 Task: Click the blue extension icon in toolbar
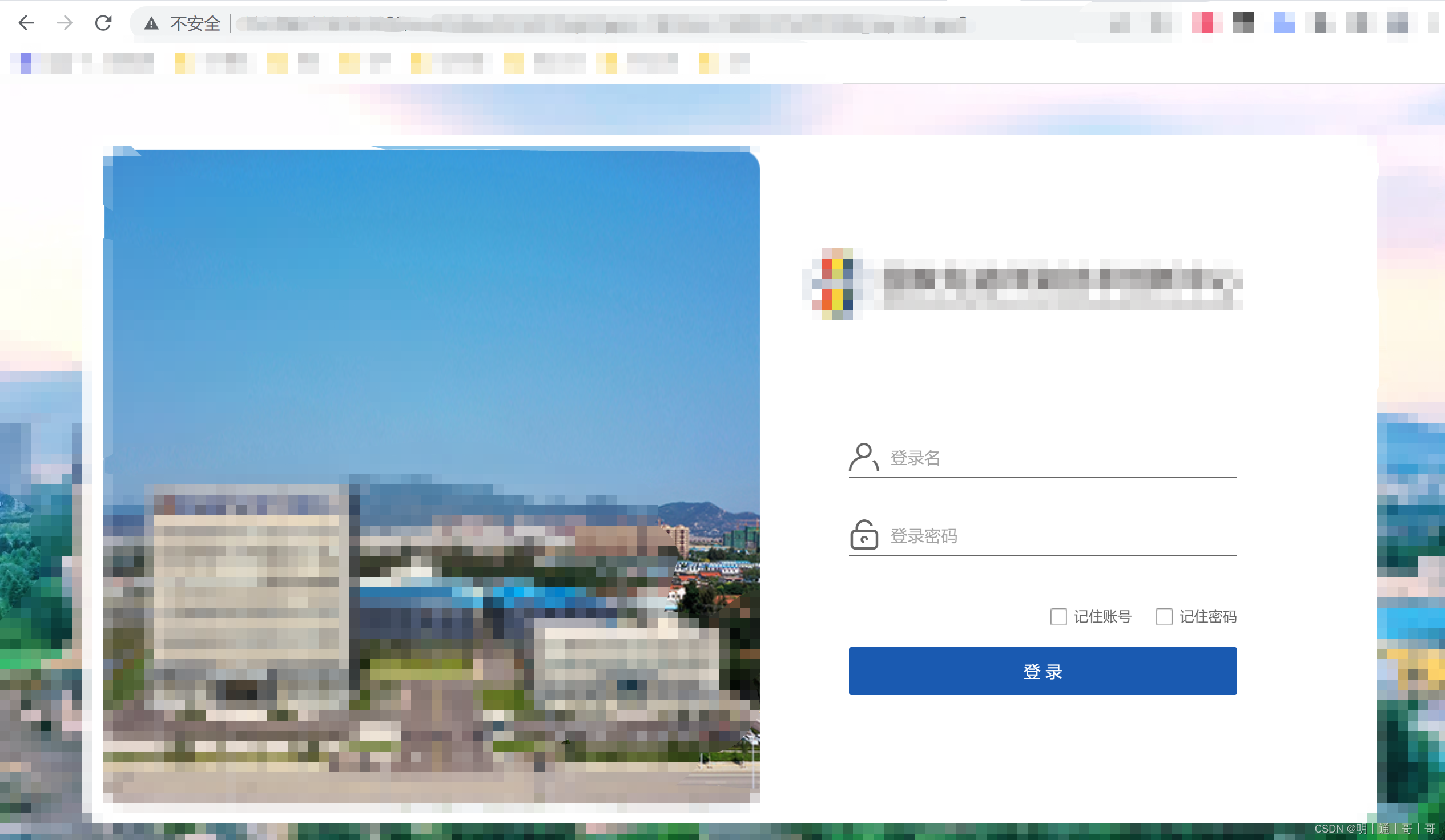click(1285, 23)
